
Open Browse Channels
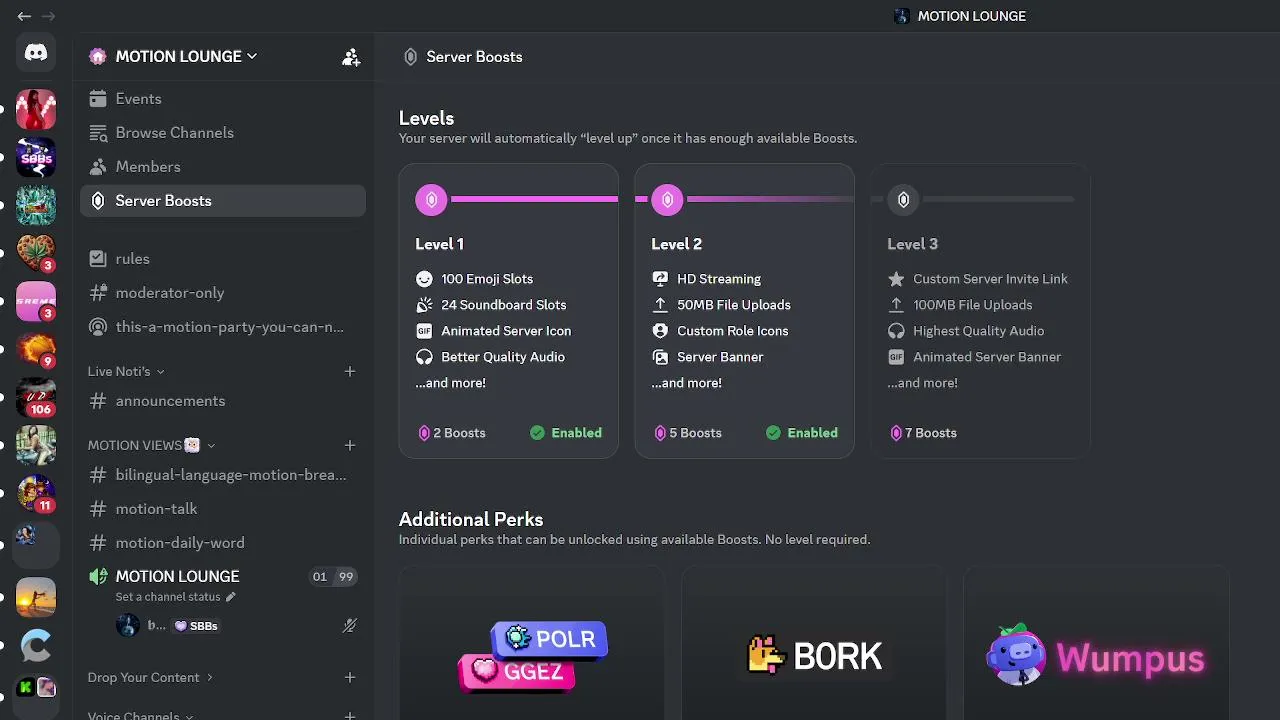223,133
